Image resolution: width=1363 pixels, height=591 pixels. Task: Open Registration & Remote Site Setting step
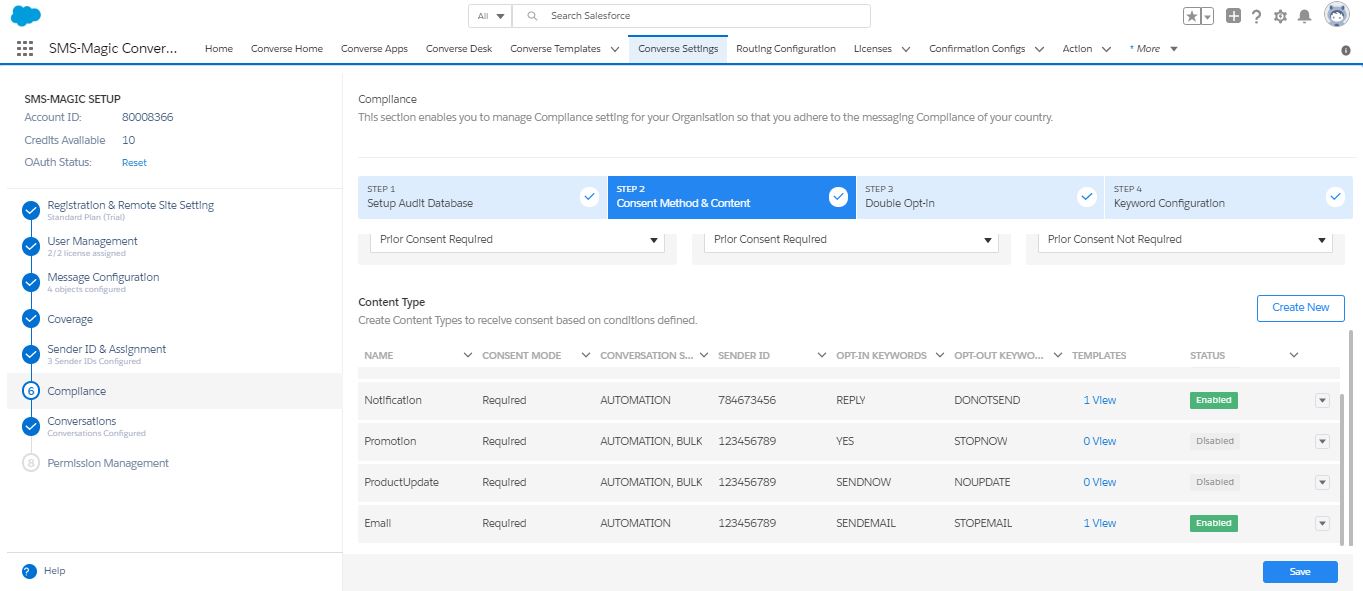click(x=130, y=205)
